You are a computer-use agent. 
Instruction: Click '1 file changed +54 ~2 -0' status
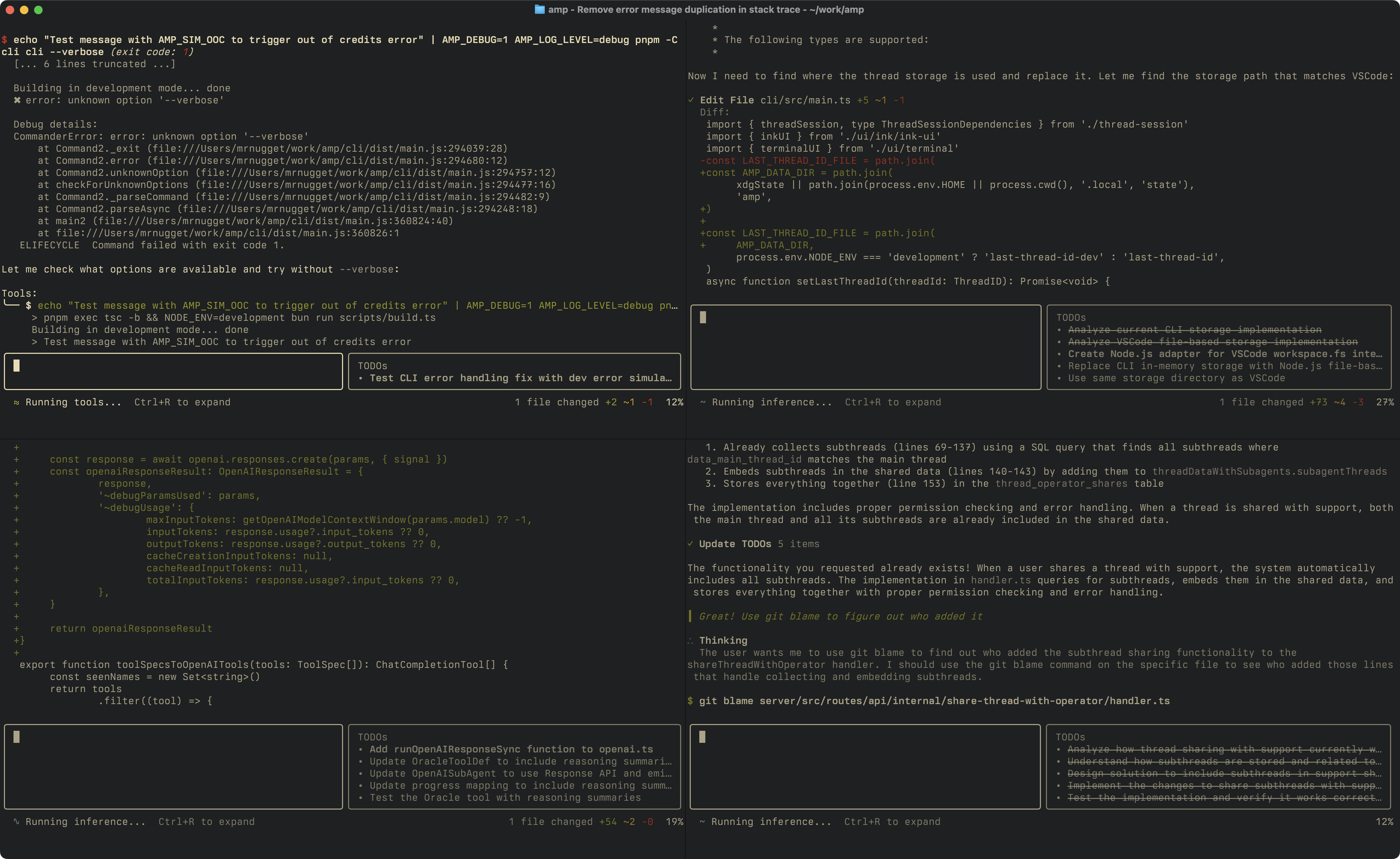(x=581, y=821)
